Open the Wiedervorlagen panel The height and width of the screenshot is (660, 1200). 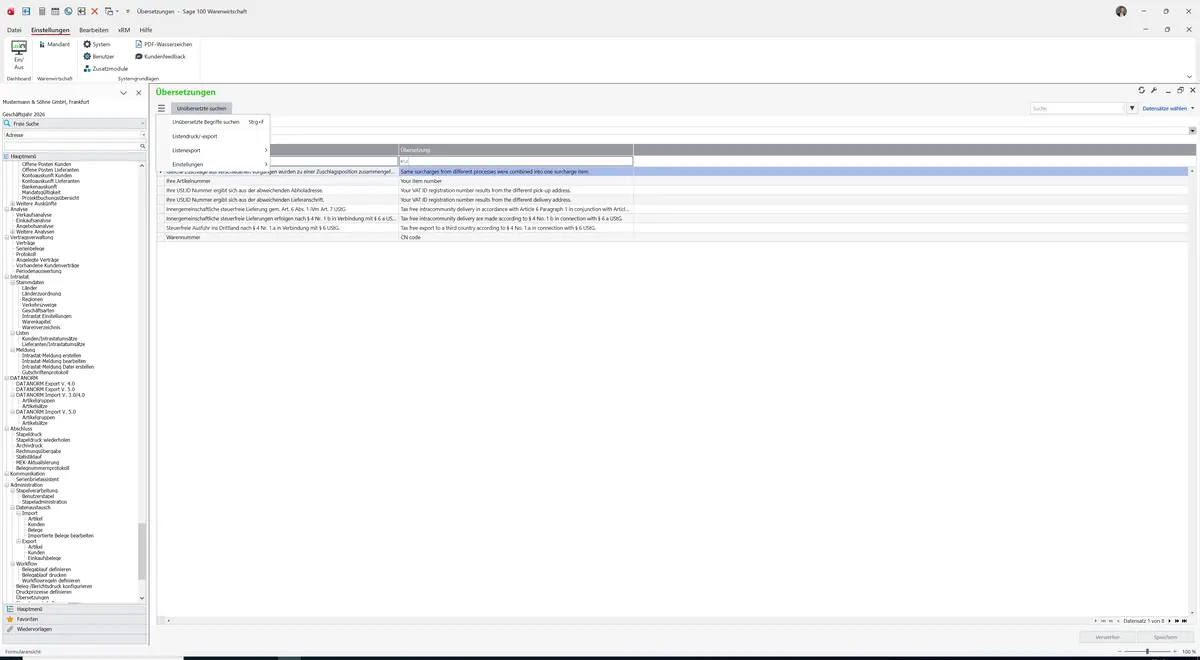(74, 629)
